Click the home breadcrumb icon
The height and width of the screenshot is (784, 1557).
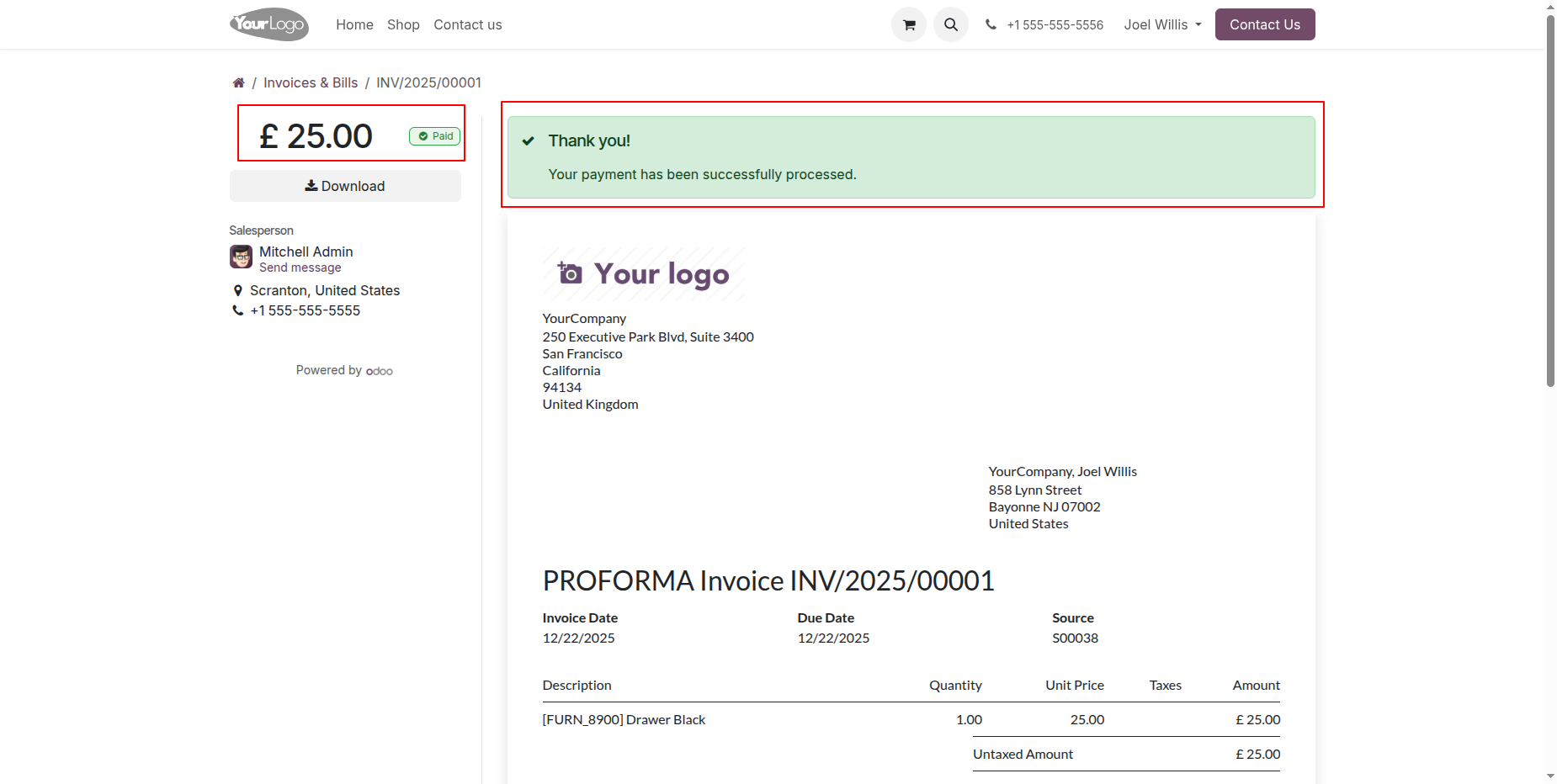point(239,82)
